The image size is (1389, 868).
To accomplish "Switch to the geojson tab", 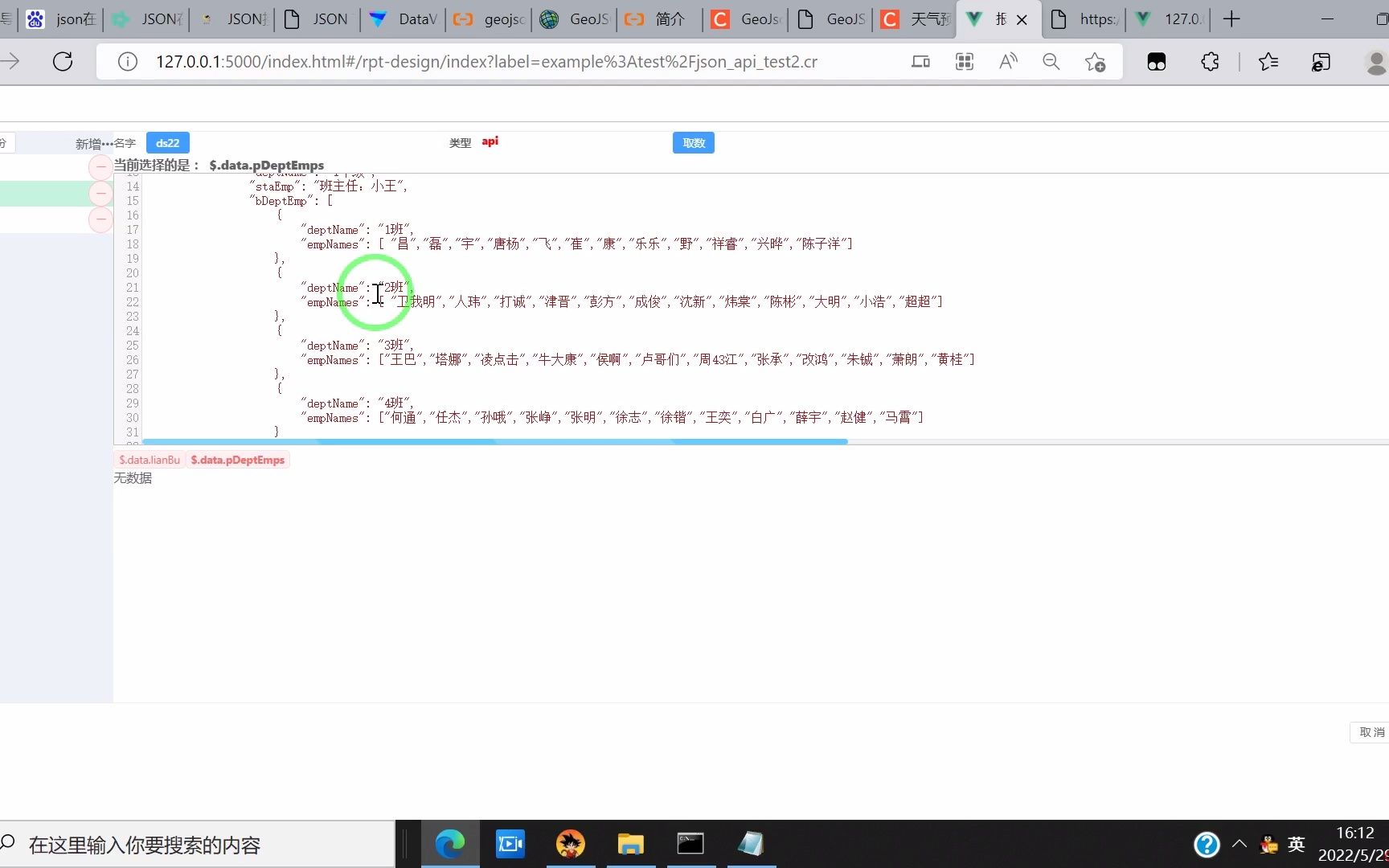I will click(x=488, y=19).
